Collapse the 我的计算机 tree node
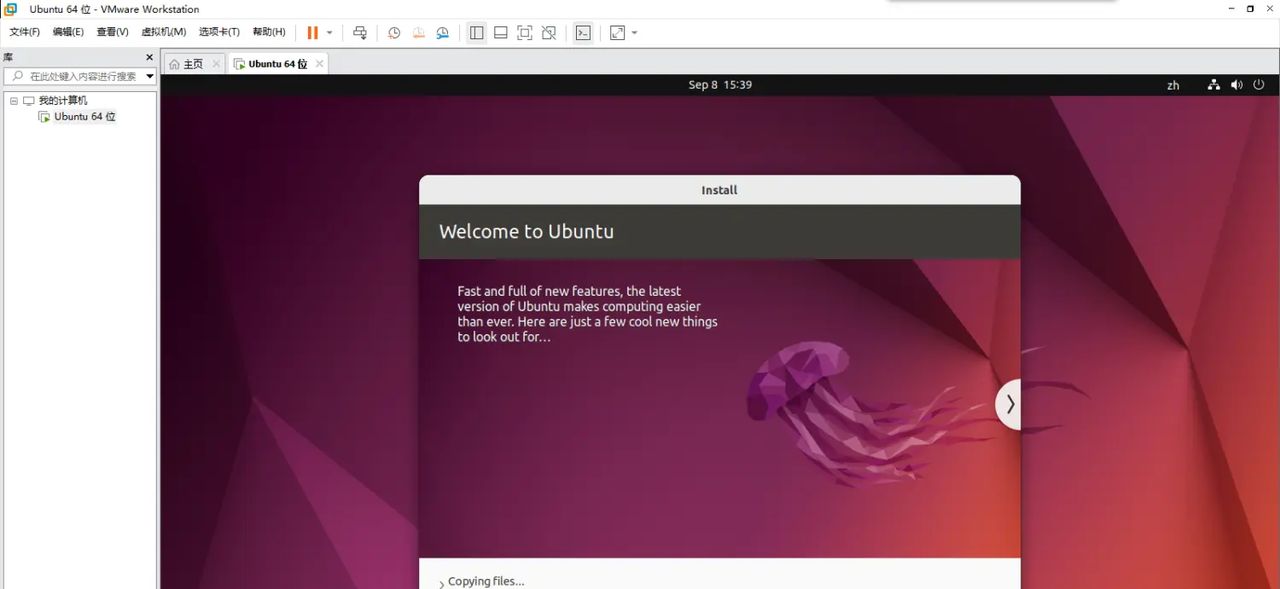 pyautogui.click(x=13, y=100)
